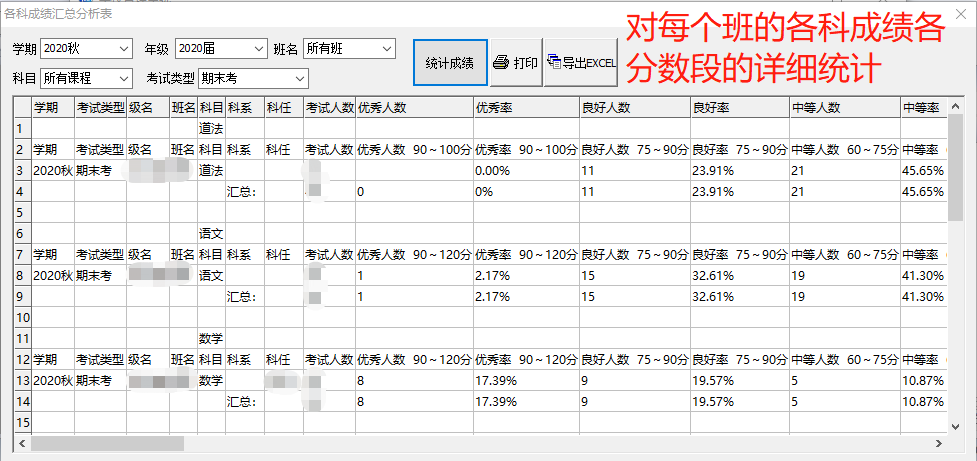
Task: Click 2020秋 cell in row 3
Action: (x=52, y=171)
